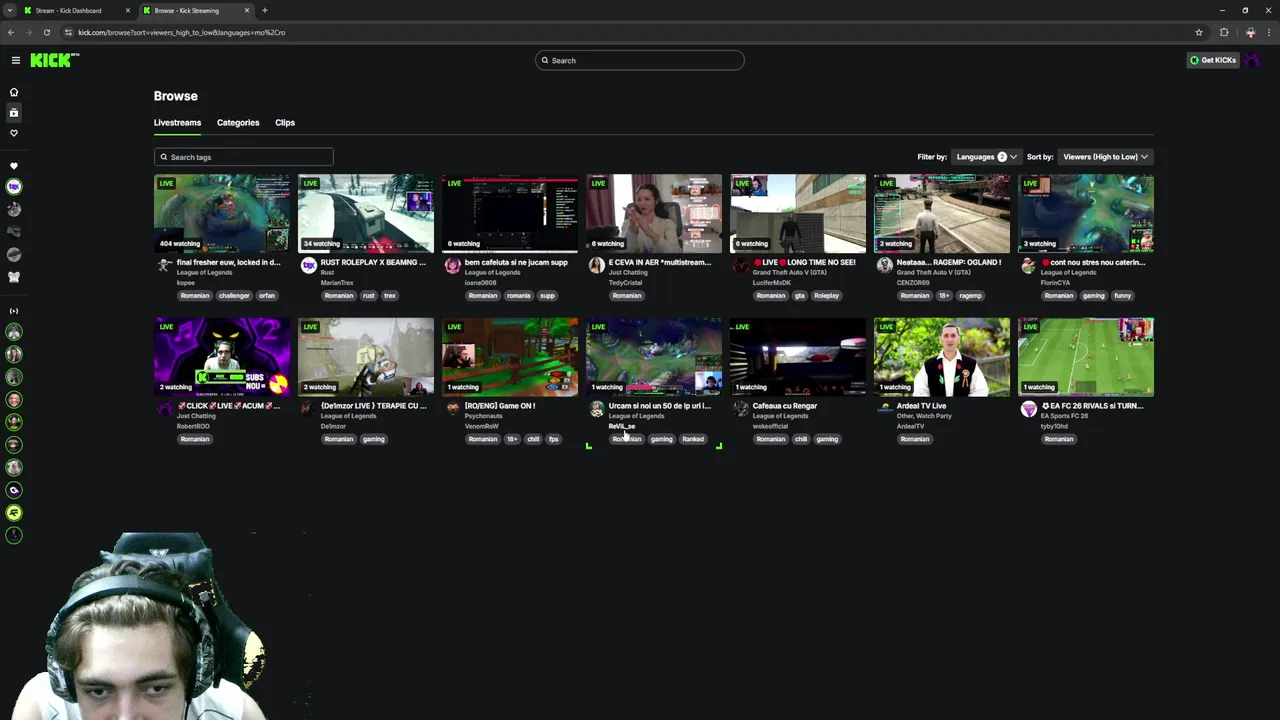Open TedyCristal's channel avatar
This screenshot has width=1280, height=720.
[x=597, y=265]
